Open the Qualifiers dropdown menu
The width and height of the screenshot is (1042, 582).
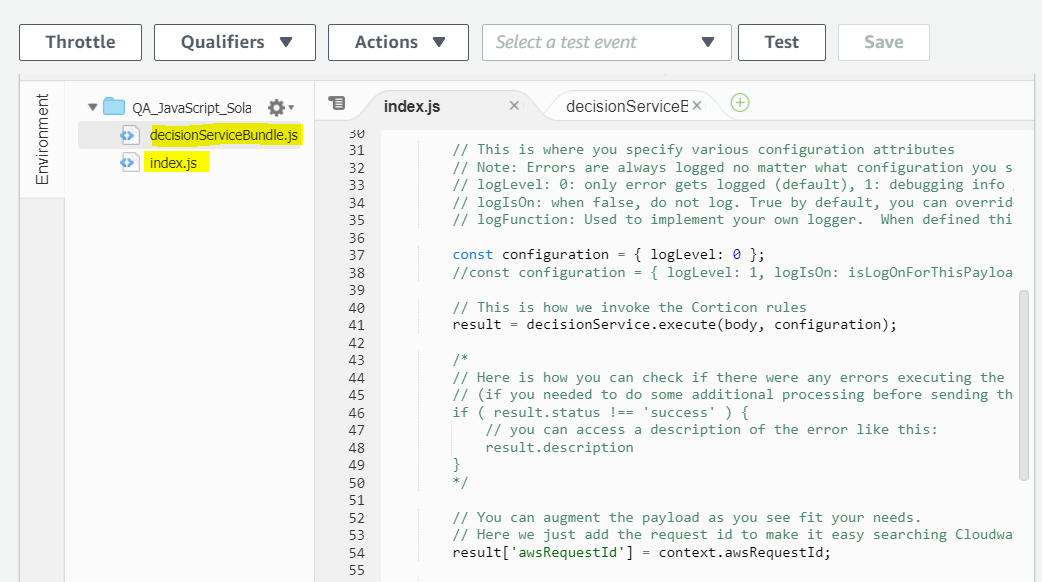(235, 42)
